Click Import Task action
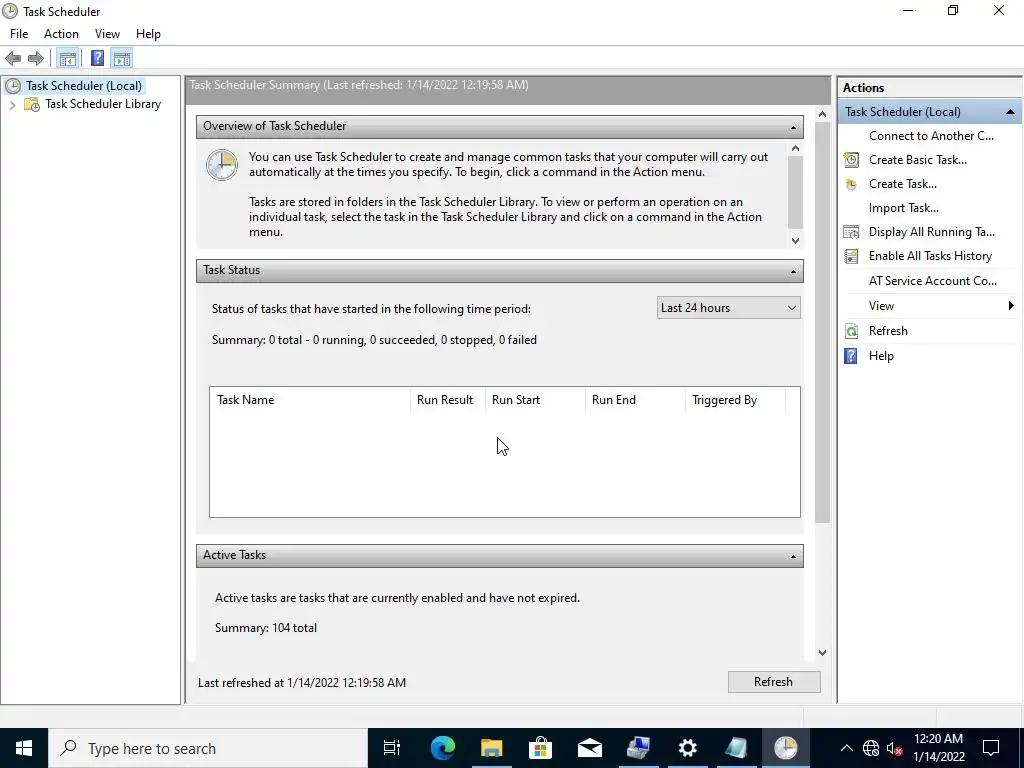The image size is (1024, 768). tap(904, 208)
